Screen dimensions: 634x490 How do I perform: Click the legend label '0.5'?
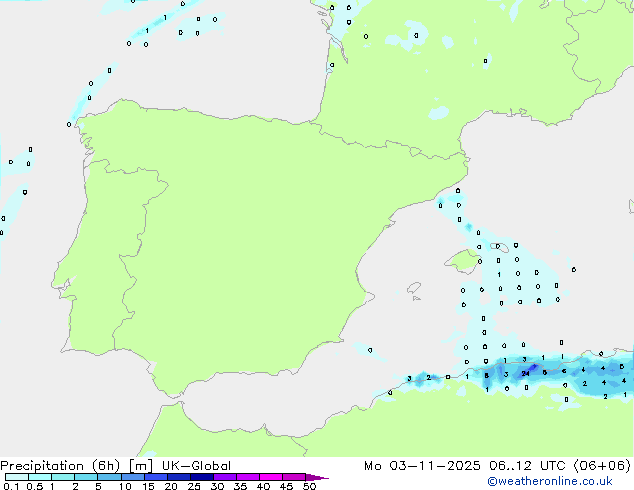point(35,486)
